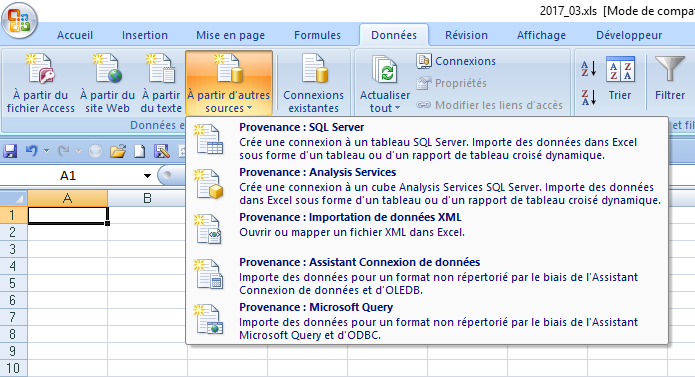Import data from web site
The width and height of the screenshot is (695, 377).
pyautogui.click(x=107, y=83)
